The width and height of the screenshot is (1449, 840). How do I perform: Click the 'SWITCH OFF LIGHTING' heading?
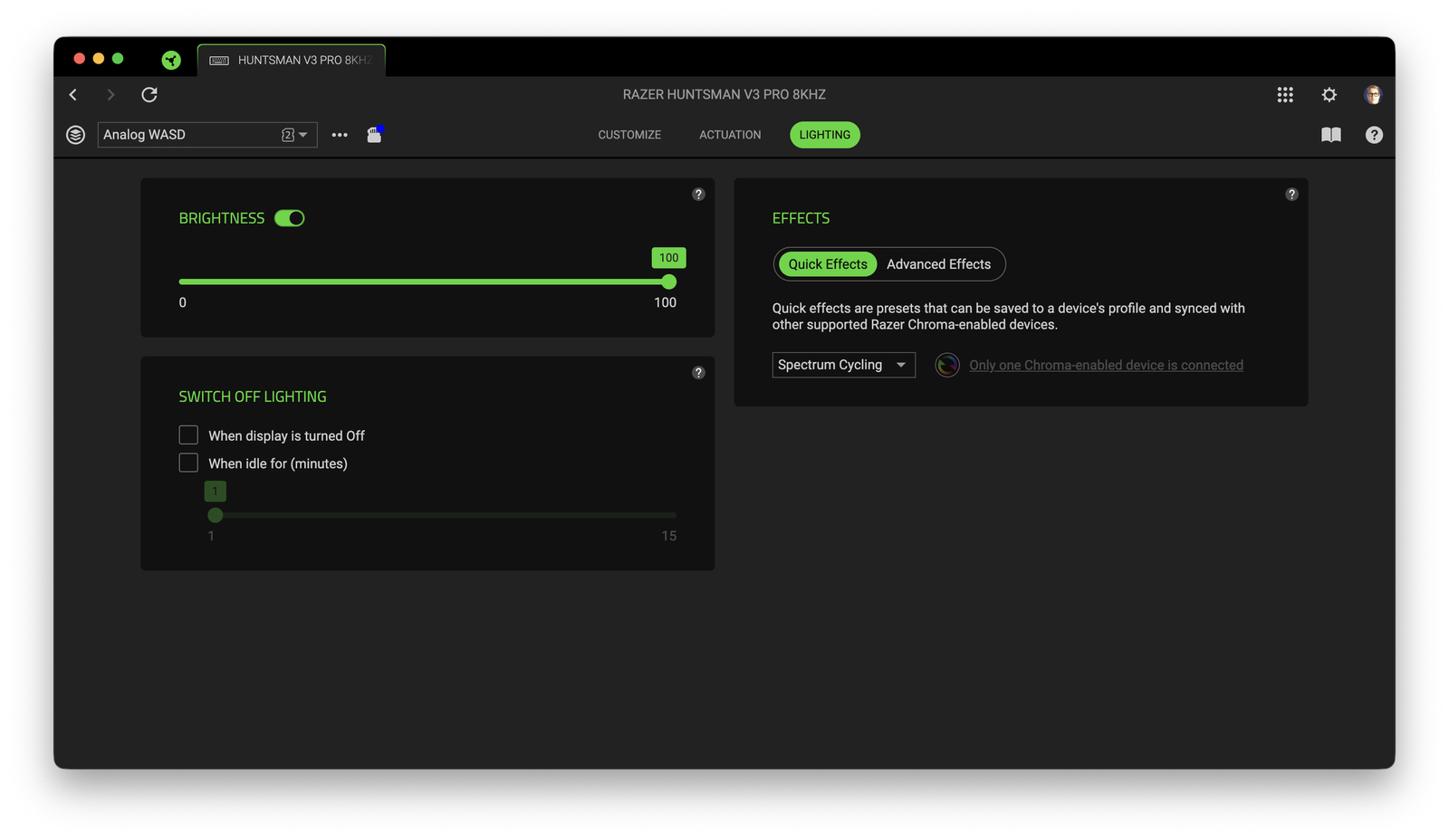coord(253,396)
